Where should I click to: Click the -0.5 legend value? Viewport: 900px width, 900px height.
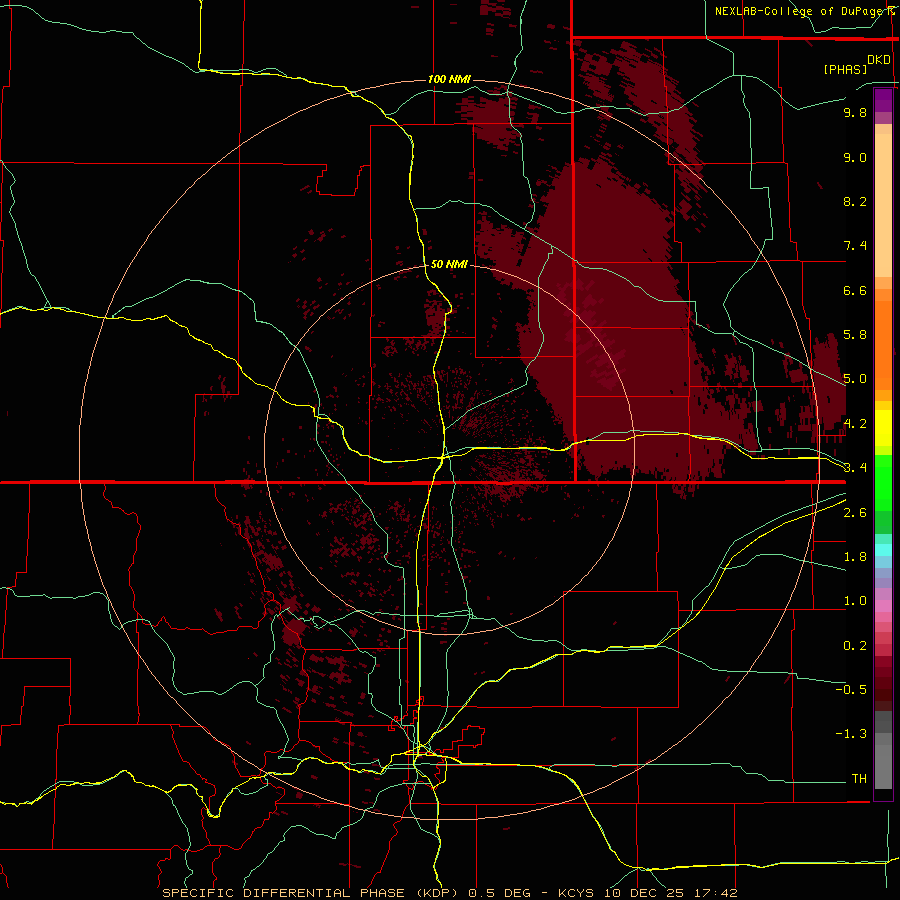tap(851, 690)
